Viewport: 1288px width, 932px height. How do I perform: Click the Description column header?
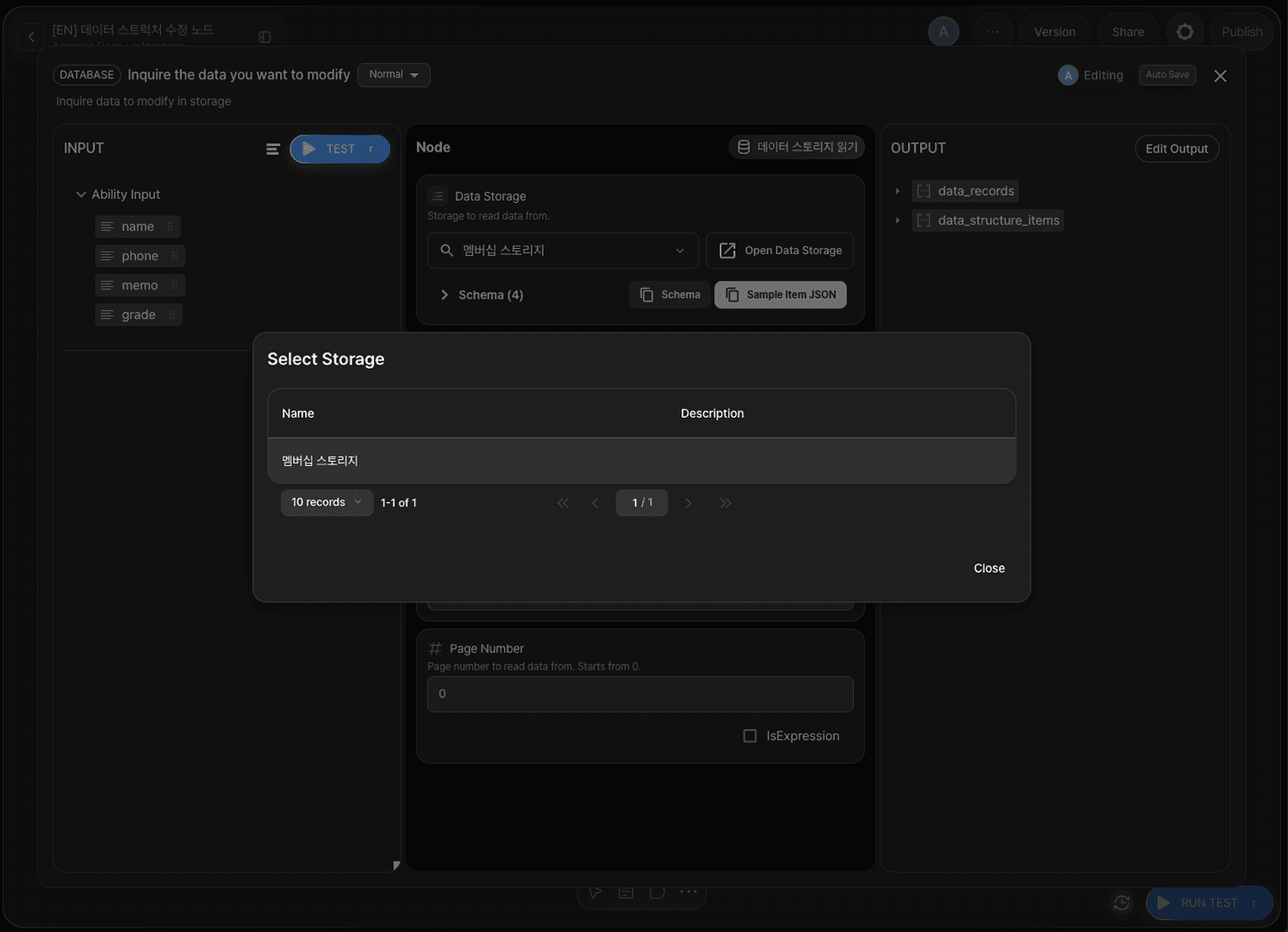coord(712,413)
